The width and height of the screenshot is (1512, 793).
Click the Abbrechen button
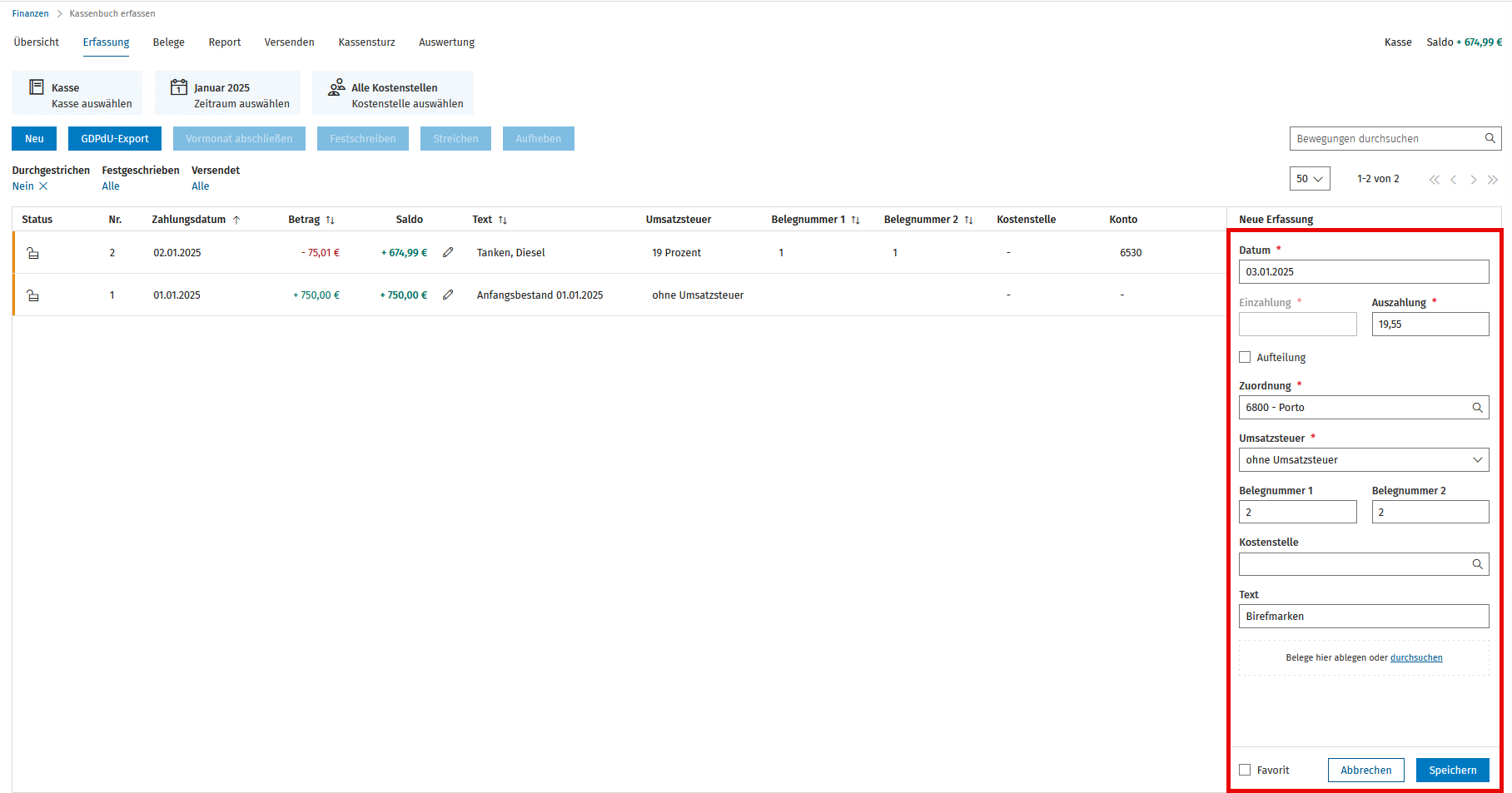pyautogui.click(x=1365, y=770)
